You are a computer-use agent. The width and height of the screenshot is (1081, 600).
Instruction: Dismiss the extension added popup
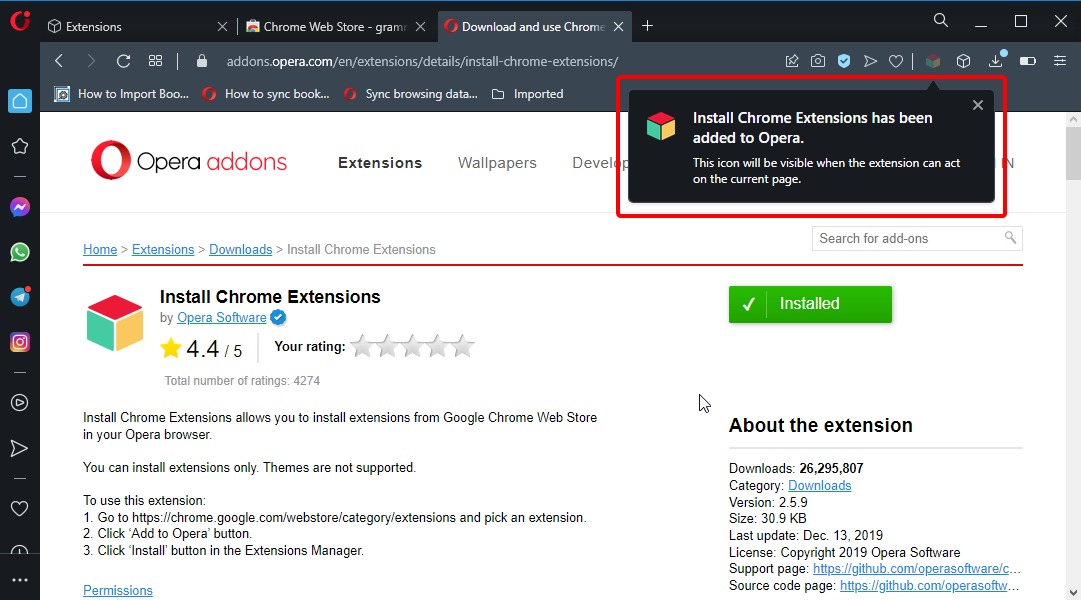coord(978,105)
